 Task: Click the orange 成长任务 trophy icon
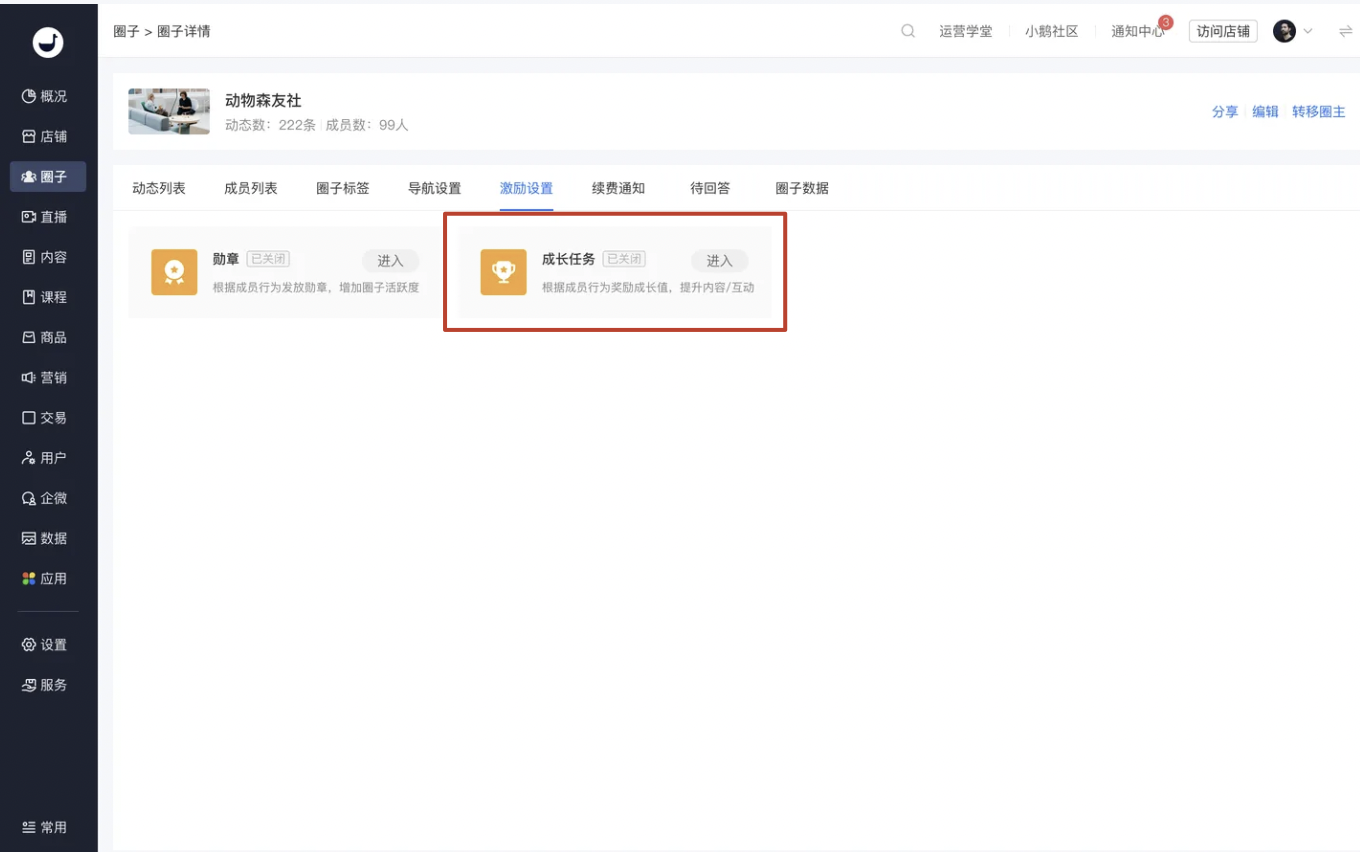(x=503, y=272)
